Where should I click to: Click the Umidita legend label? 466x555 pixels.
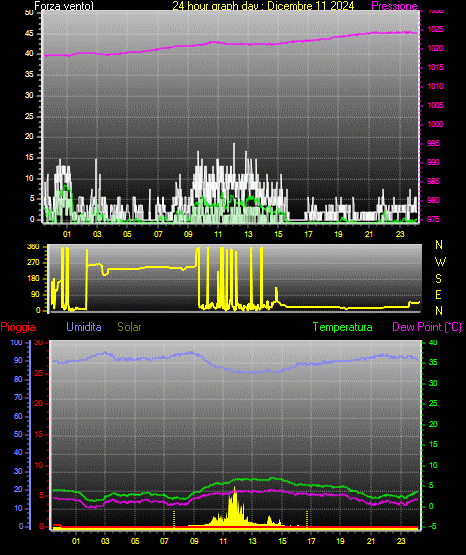tap(84, 327)
